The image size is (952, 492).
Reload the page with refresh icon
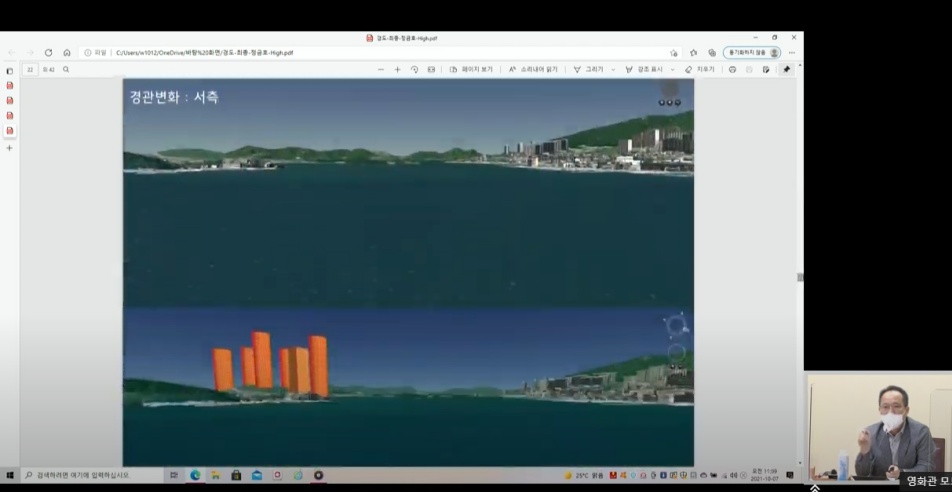(x=48, y=53)
